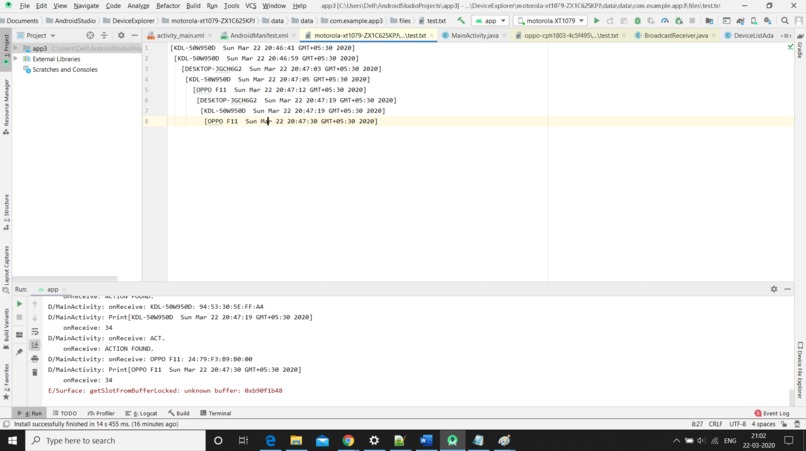
Task: Click the Down arrow in Run console
Action: point(35,318)
